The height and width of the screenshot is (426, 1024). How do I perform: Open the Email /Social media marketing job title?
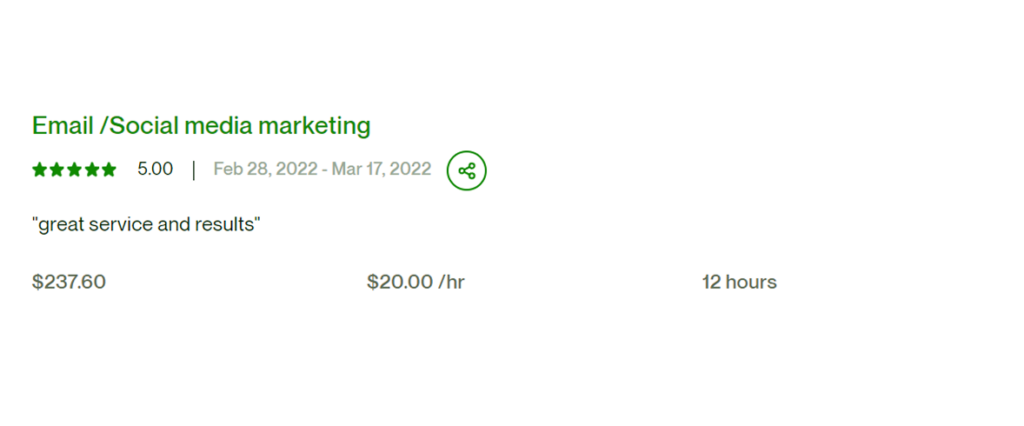tap(201, 126)
